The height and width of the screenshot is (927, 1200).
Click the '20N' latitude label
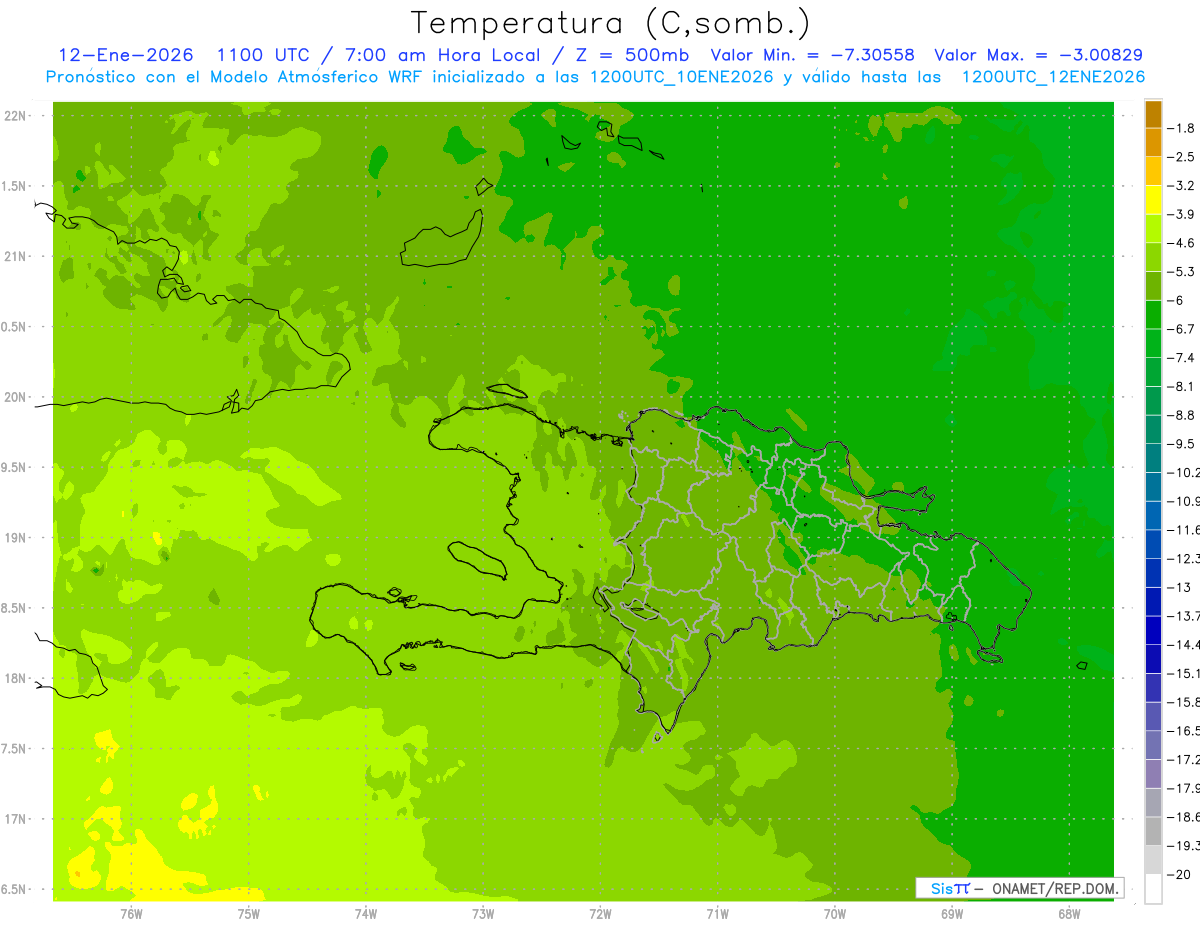click(x=16, y=397)
